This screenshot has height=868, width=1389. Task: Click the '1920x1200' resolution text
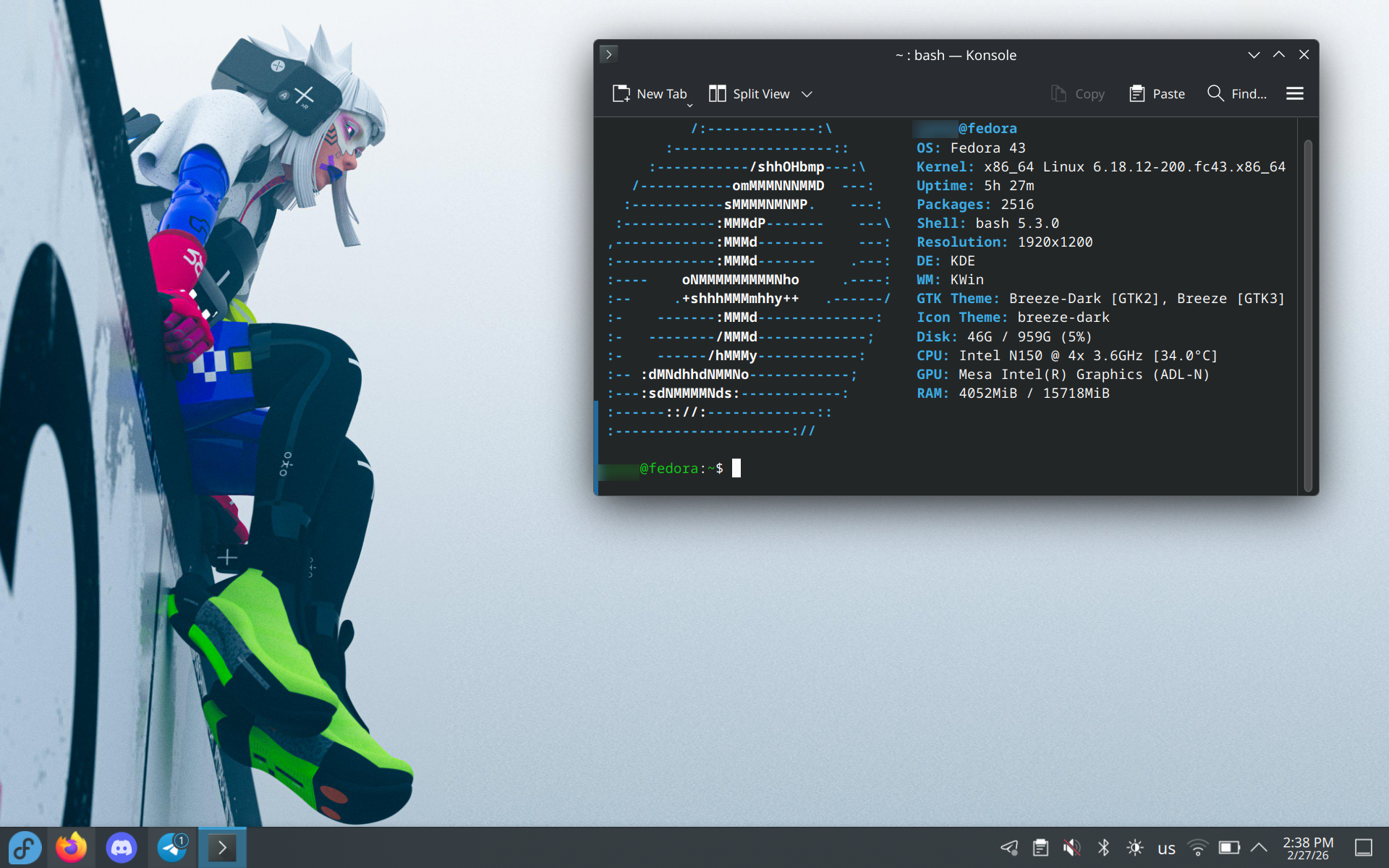pos(1055,242)
